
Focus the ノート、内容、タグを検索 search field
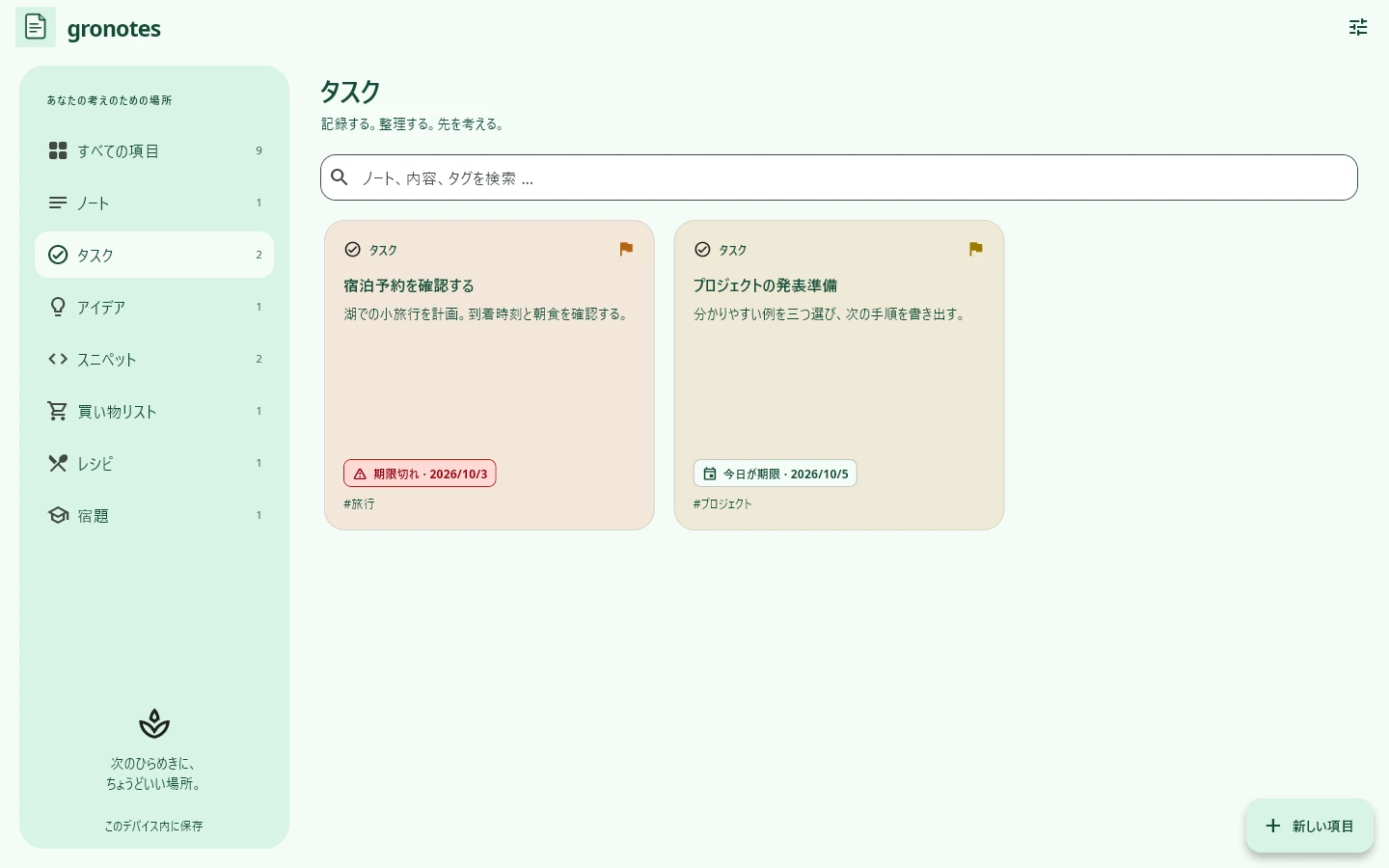click(x=839, y=177)
